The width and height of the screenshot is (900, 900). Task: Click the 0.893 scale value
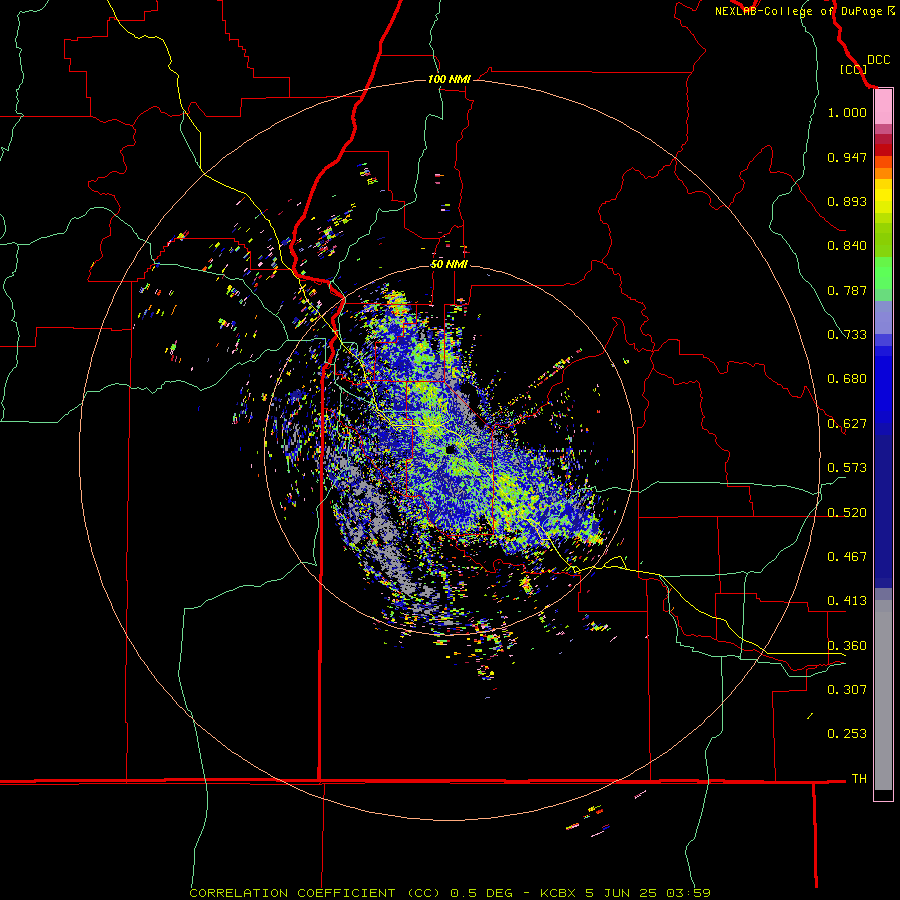click(847, 201)
